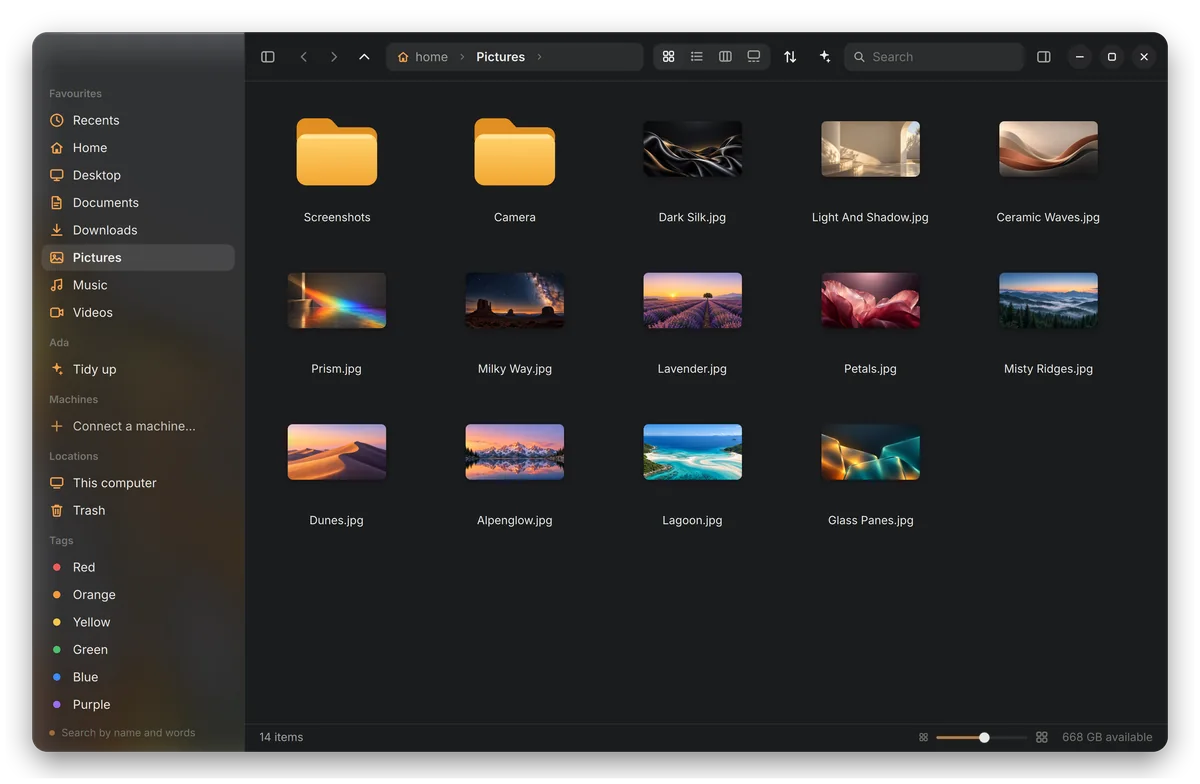The width and height of the screenshot is (1200, 784).
Task: Click Connect a machine...
Action: click(138, 426)
